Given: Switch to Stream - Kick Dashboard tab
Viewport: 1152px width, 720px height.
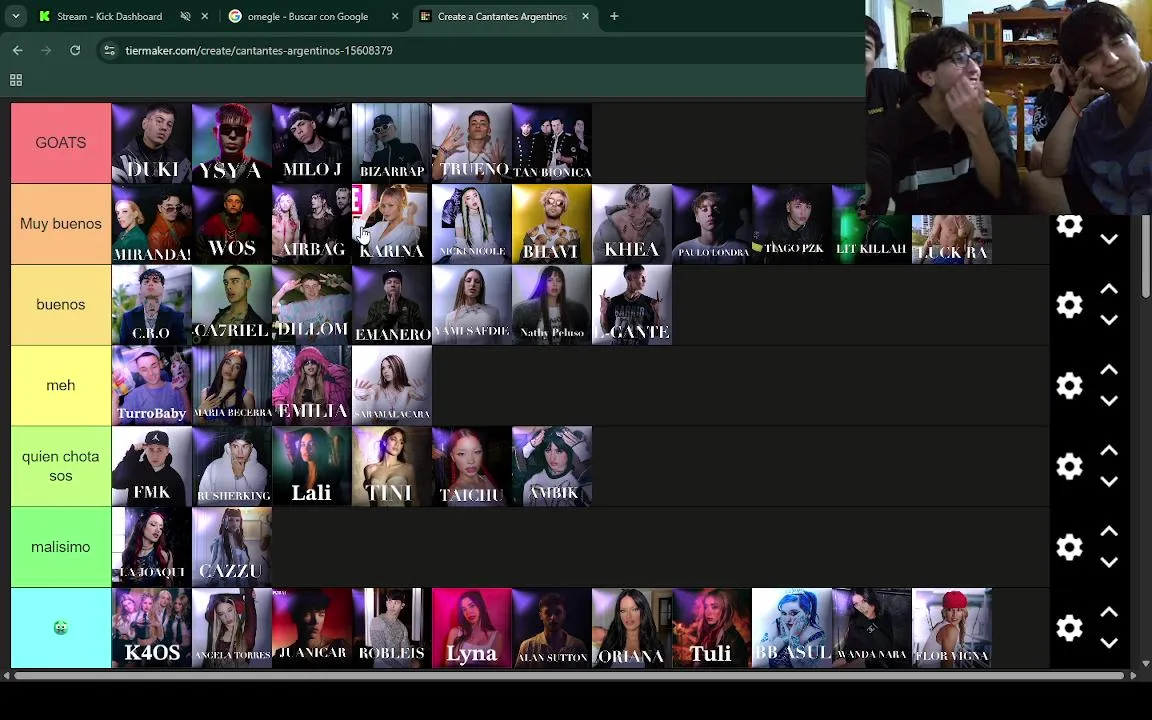Looking at the screenshot, I should (x=109, y=16).
